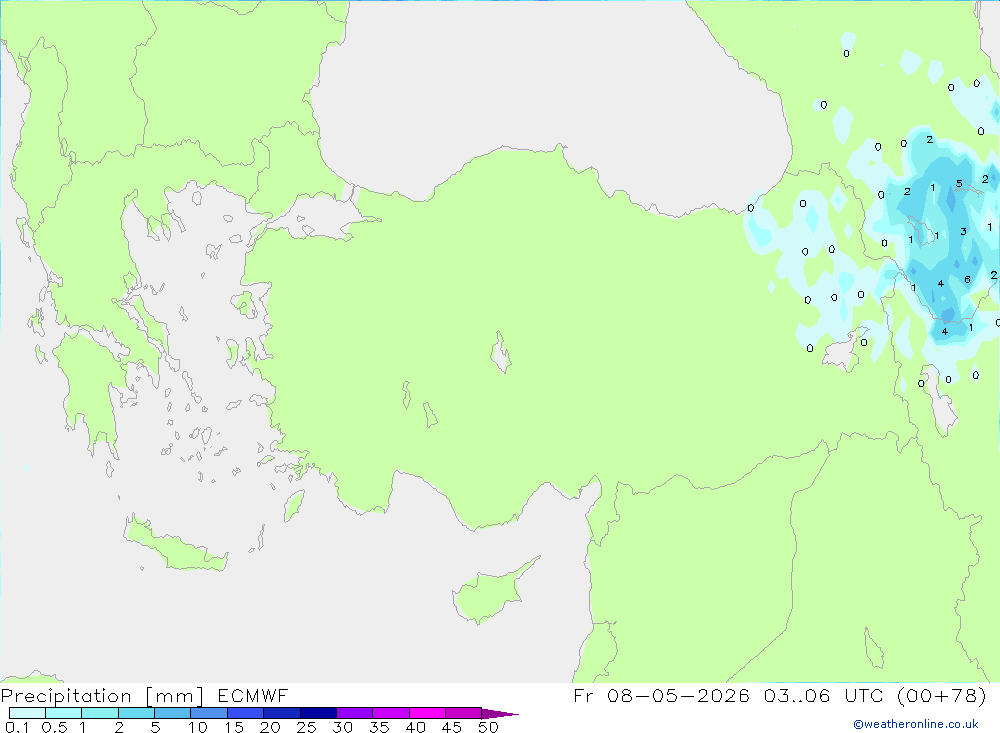Click the '20' legend scale label

[x=270, y=727]
